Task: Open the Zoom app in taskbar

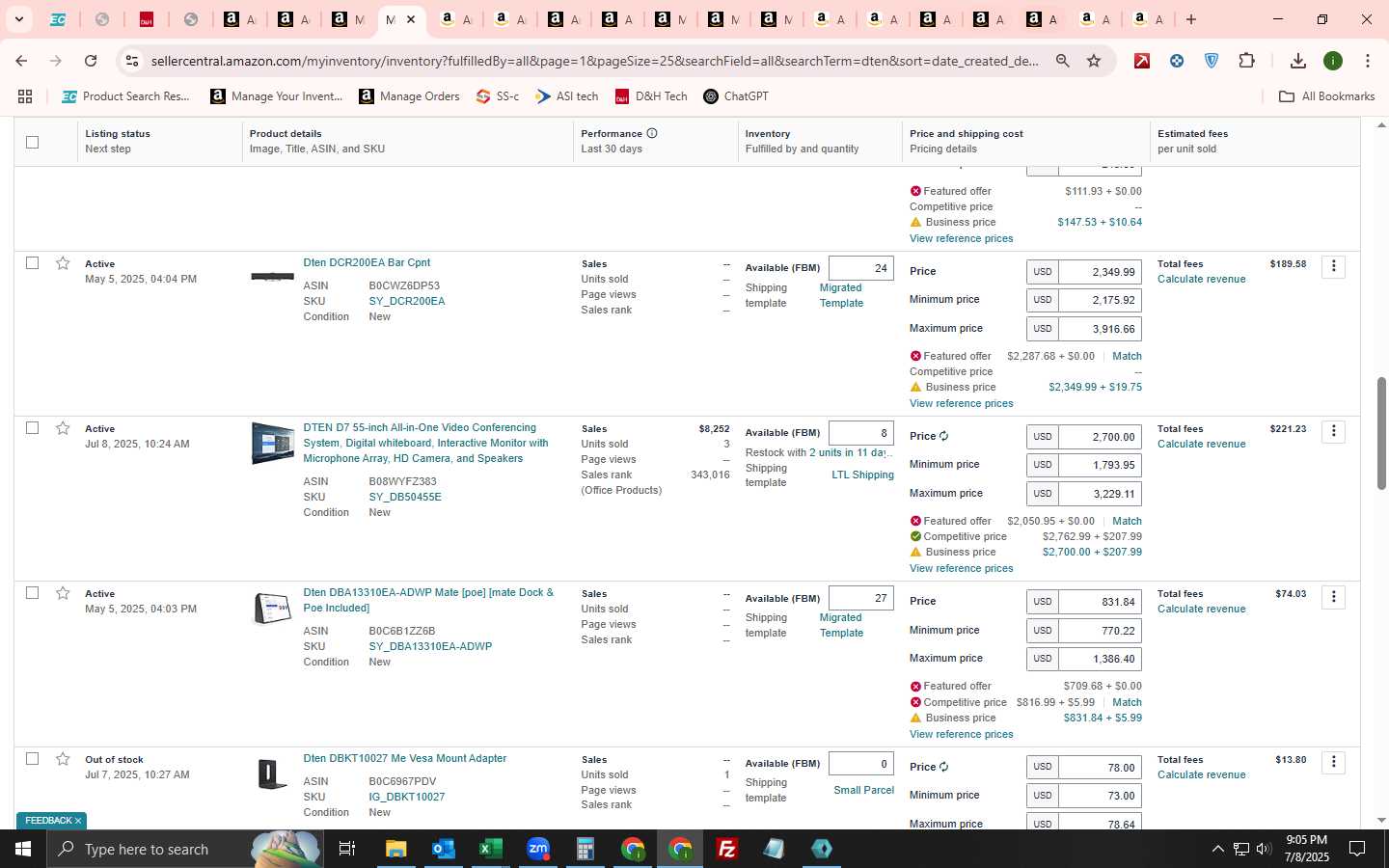Action: click(x=537, y=849)
